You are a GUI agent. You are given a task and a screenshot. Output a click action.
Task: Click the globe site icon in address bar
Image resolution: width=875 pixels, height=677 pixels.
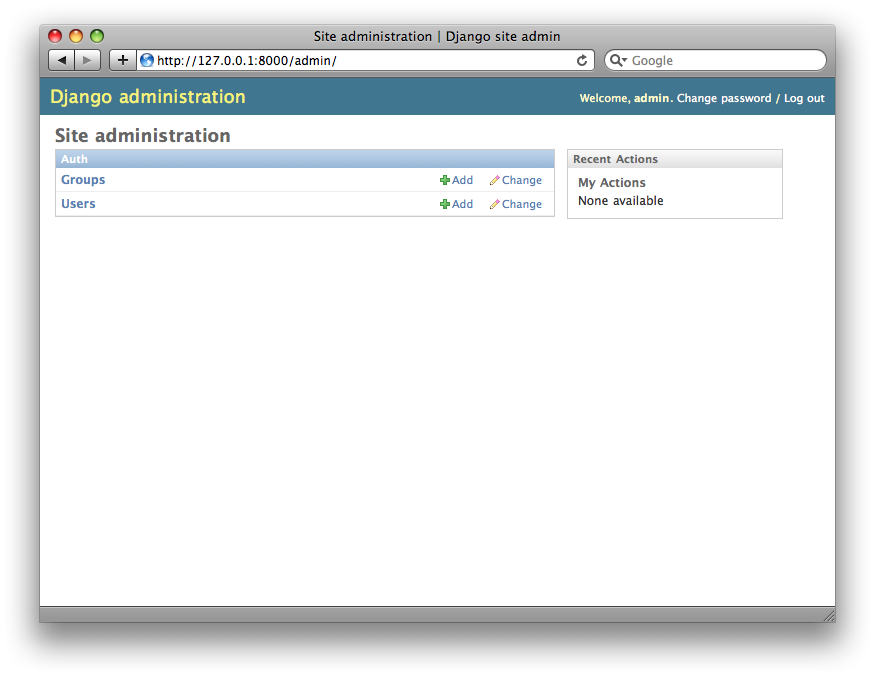pos(147,60)
